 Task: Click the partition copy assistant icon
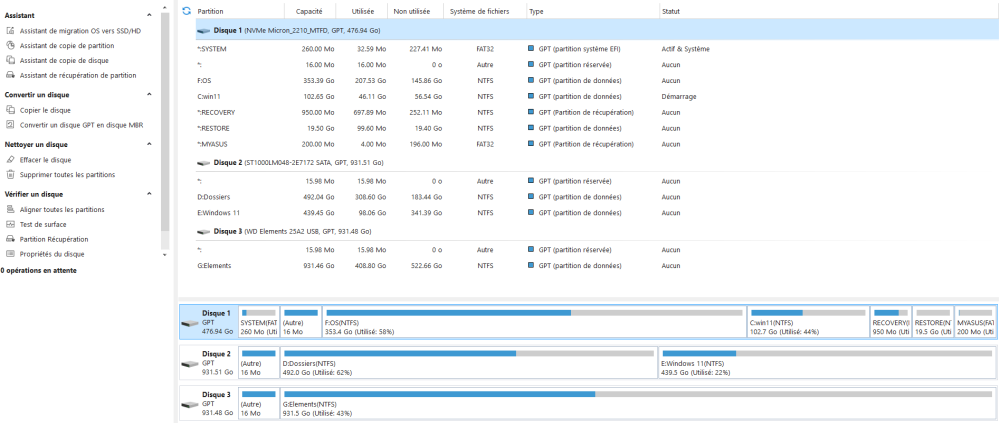(10, 45)
